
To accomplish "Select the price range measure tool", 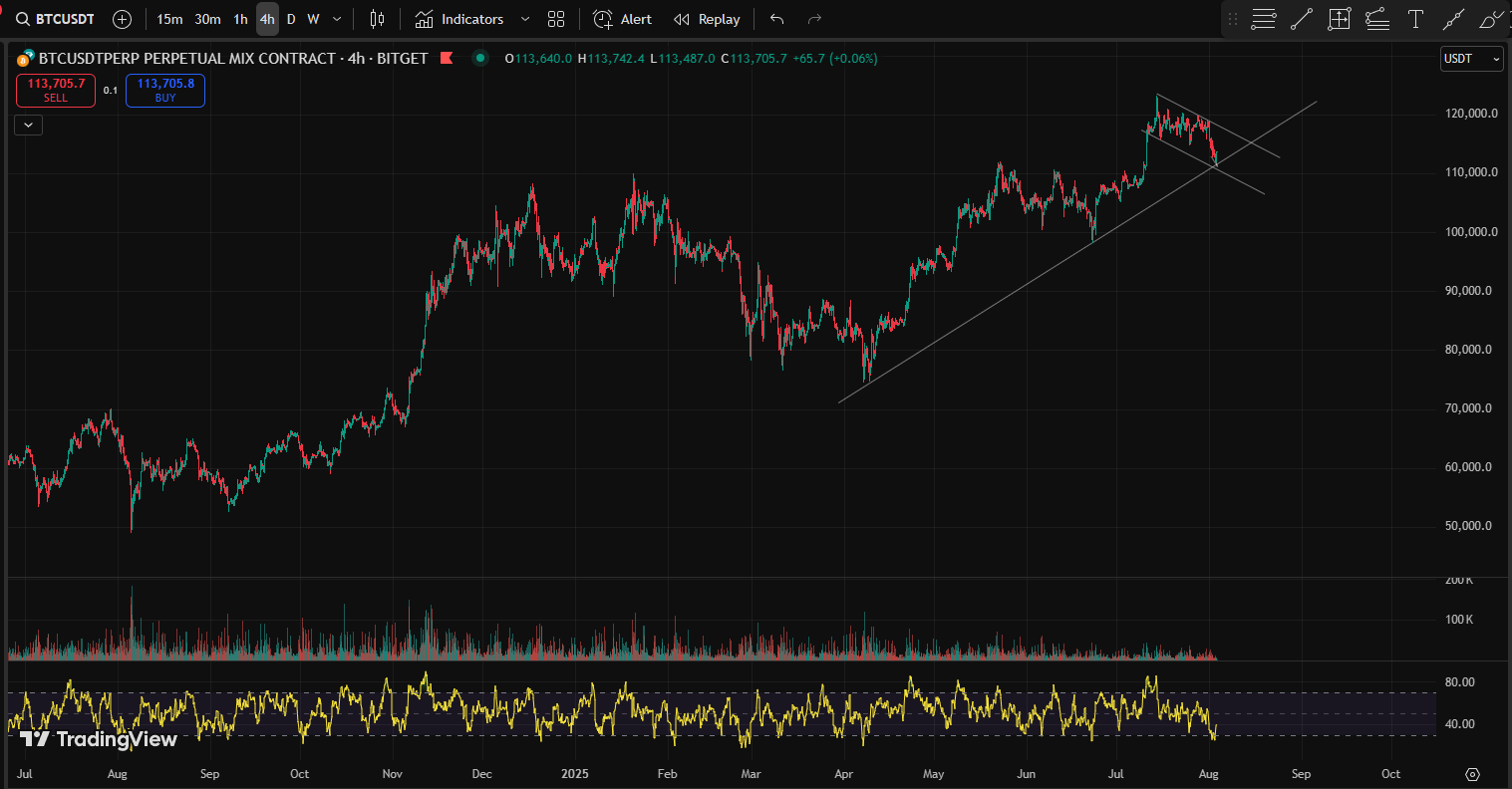I will [x=1340, y=19].
